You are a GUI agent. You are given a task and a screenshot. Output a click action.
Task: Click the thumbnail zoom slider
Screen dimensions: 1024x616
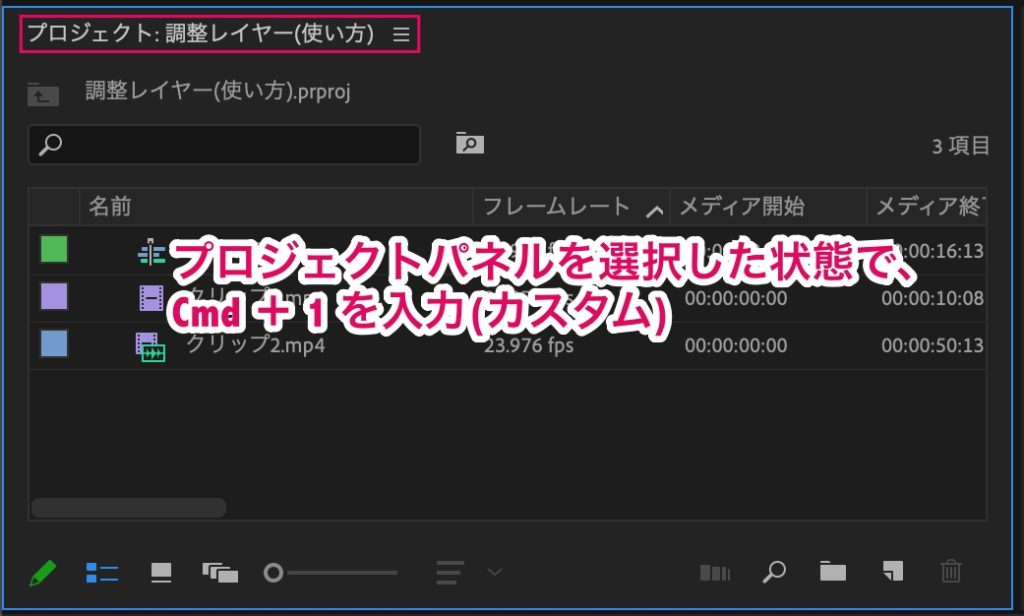pyautogui.click(x=330, y=573)
